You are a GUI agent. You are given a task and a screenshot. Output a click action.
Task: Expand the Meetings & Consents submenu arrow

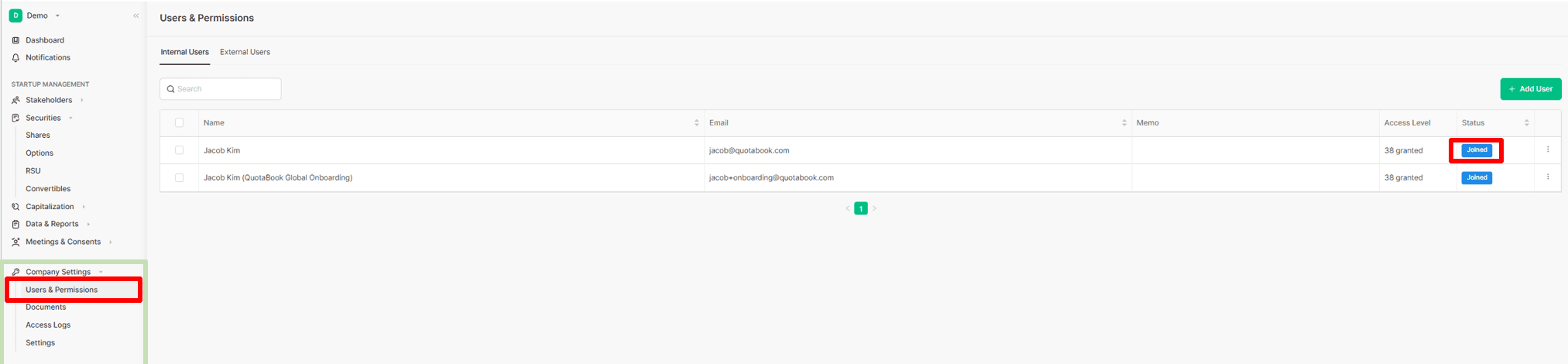click(111, 242)
